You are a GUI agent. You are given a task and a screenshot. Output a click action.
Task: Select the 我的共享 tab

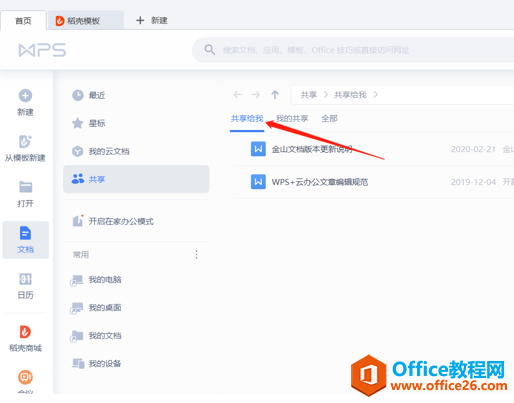pos(292,119)
